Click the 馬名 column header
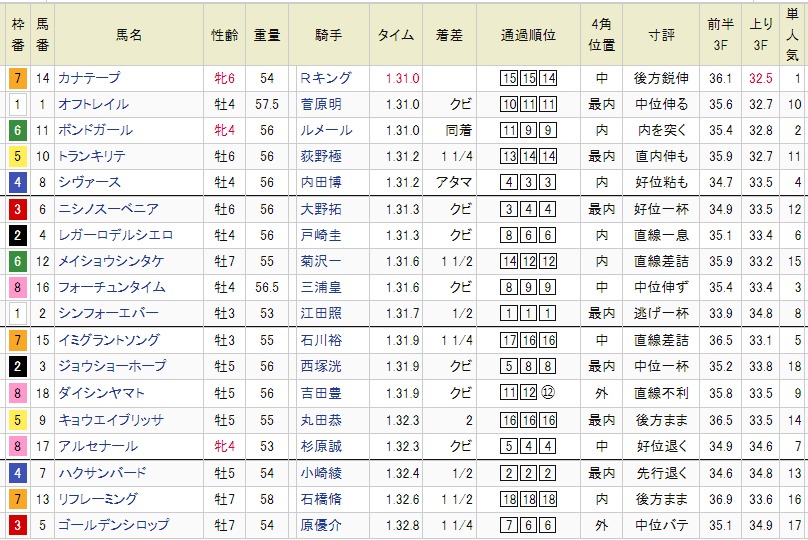The width and height of the screenshot is (808, 540). pyautogui.click(x=128, y=35)
